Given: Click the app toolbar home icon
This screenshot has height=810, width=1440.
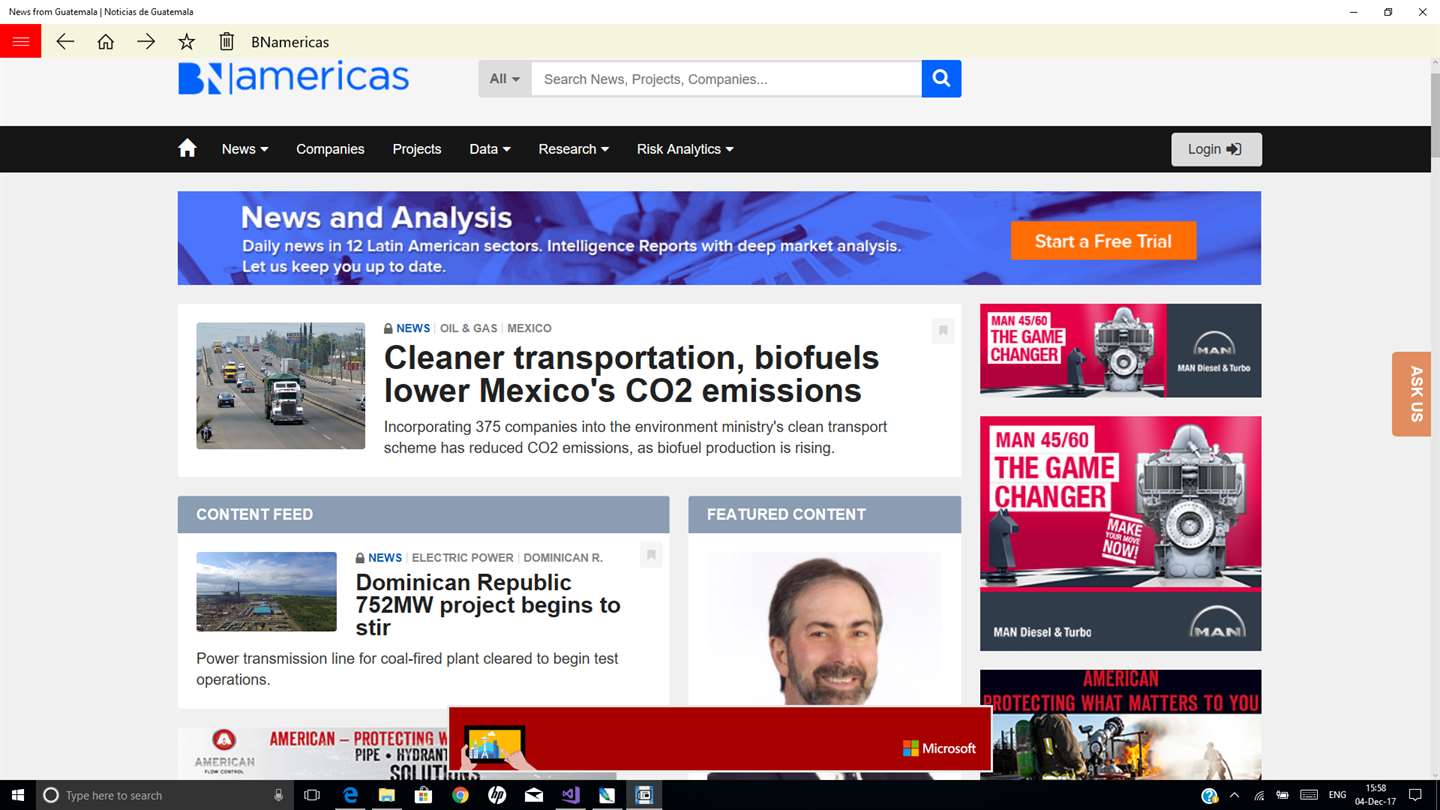Looking at the screenshot, I should pyautogui.click(x=105, y=41).
